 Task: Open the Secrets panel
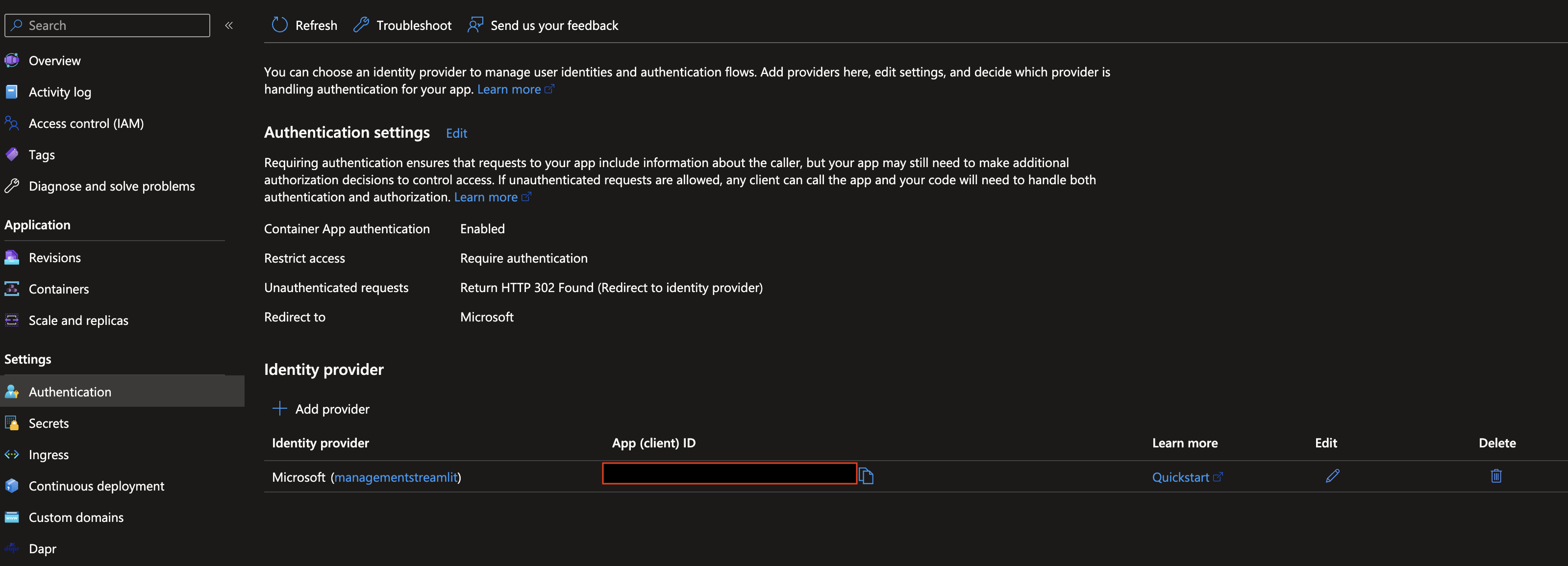pos(48,423)
